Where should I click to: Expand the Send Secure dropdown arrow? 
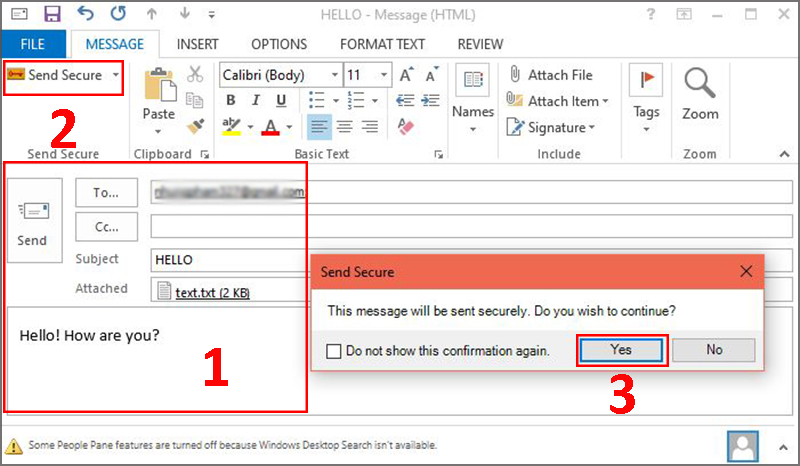pyautogui.click(x=116, y=75)
